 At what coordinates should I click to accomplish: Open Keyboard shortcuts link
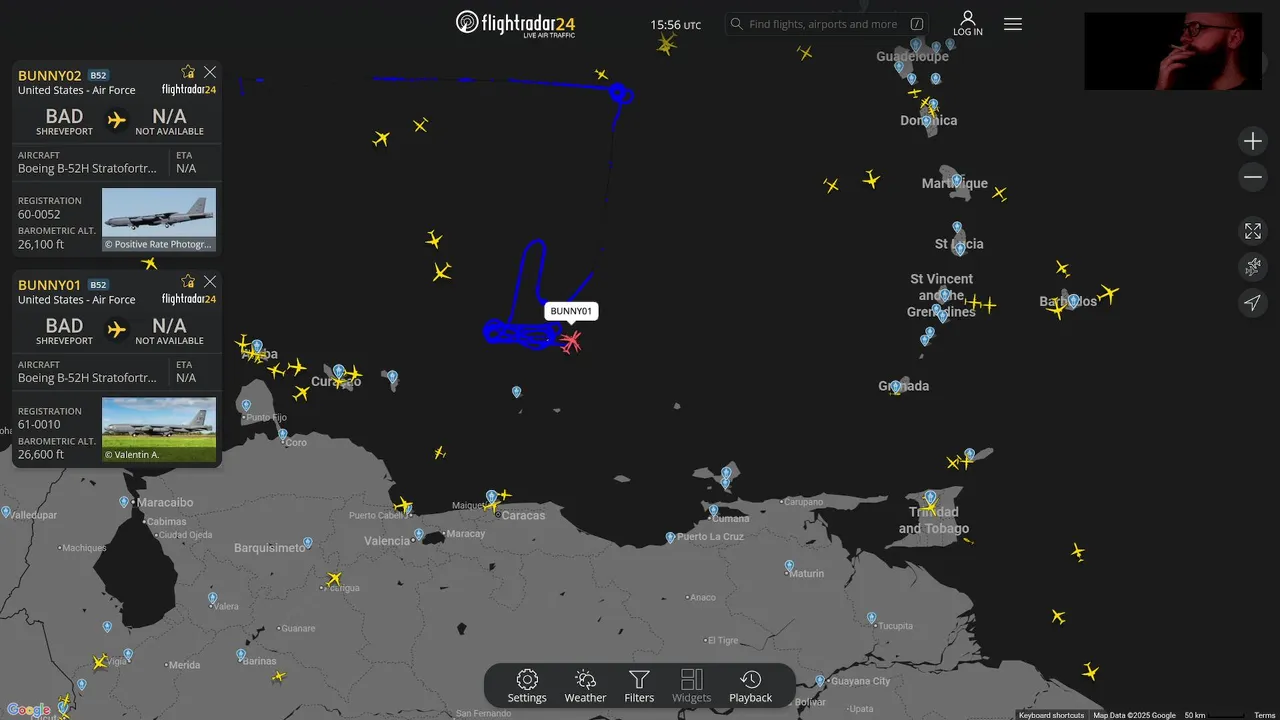click(1052, 715)
